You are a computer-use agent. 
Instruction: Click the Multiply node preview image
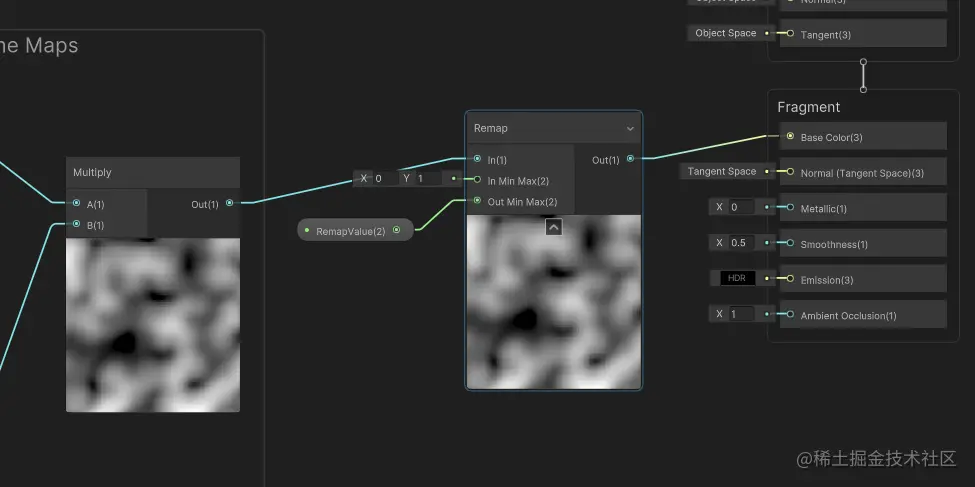(x=153, y=325)
